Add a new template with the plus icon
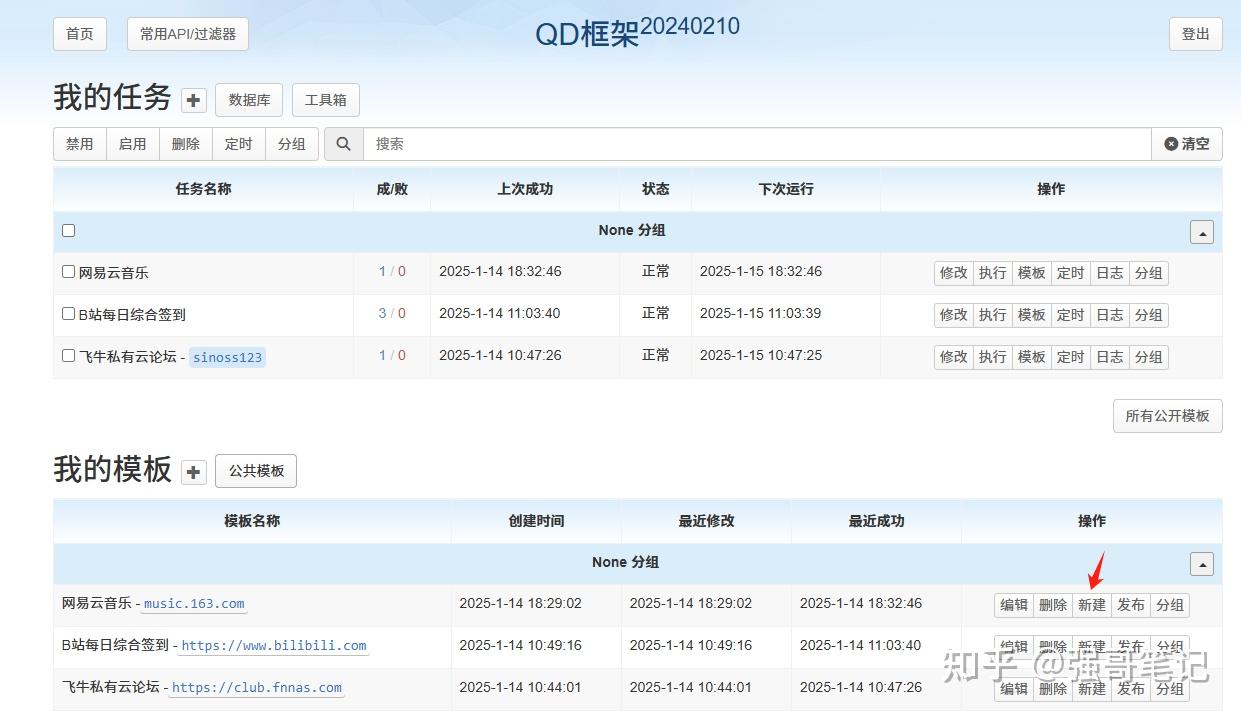This screenshot has width=1241, height=716. [x=193, y=471]
